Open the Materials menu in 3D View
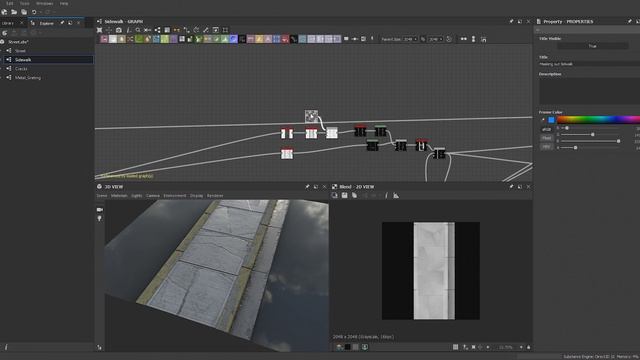Image resolution: width=640 pixels, height=360 pixels. pos(119,196)
